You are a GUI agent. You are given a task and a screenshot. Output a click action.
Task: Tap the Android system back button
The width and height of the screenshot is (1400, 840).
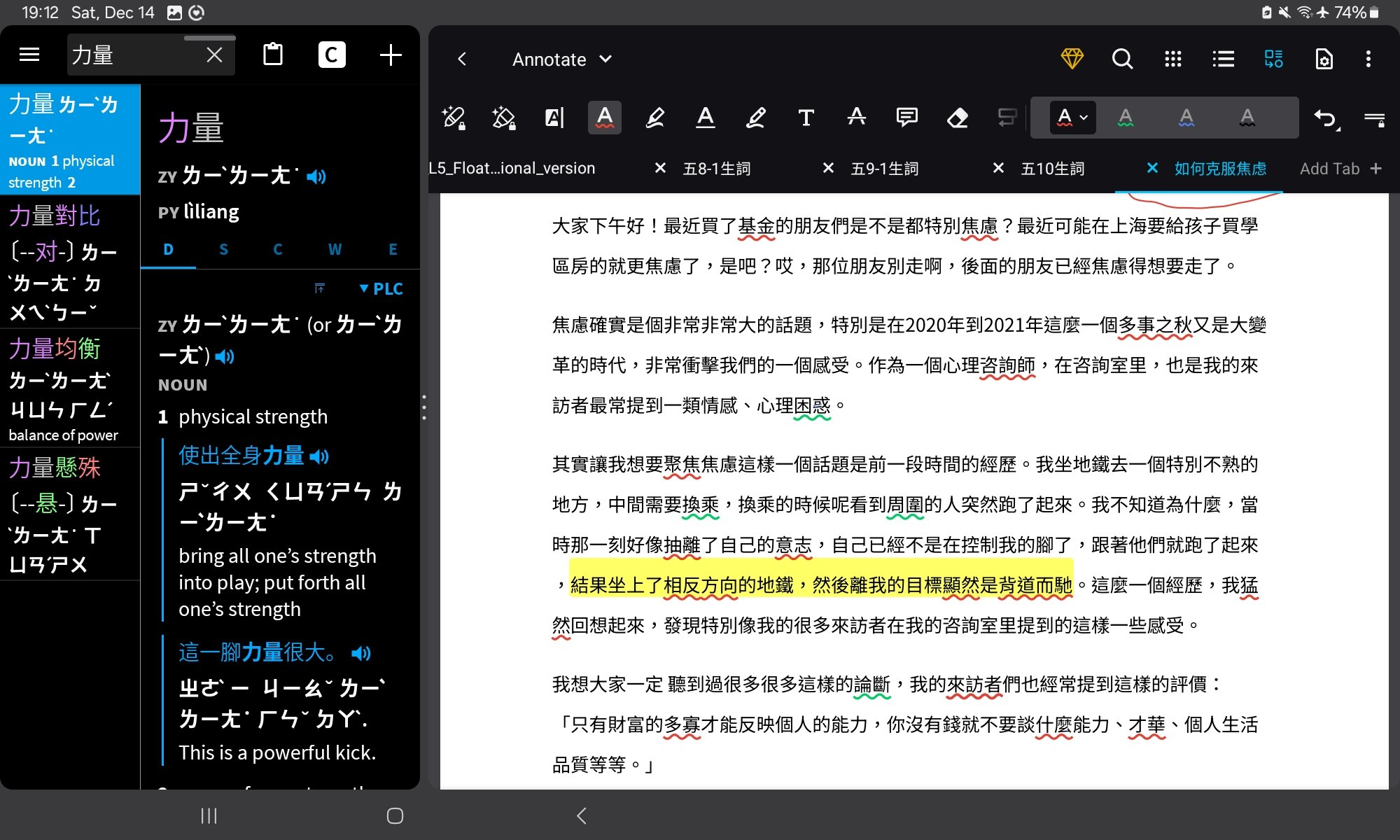click(x=581, y=815)
